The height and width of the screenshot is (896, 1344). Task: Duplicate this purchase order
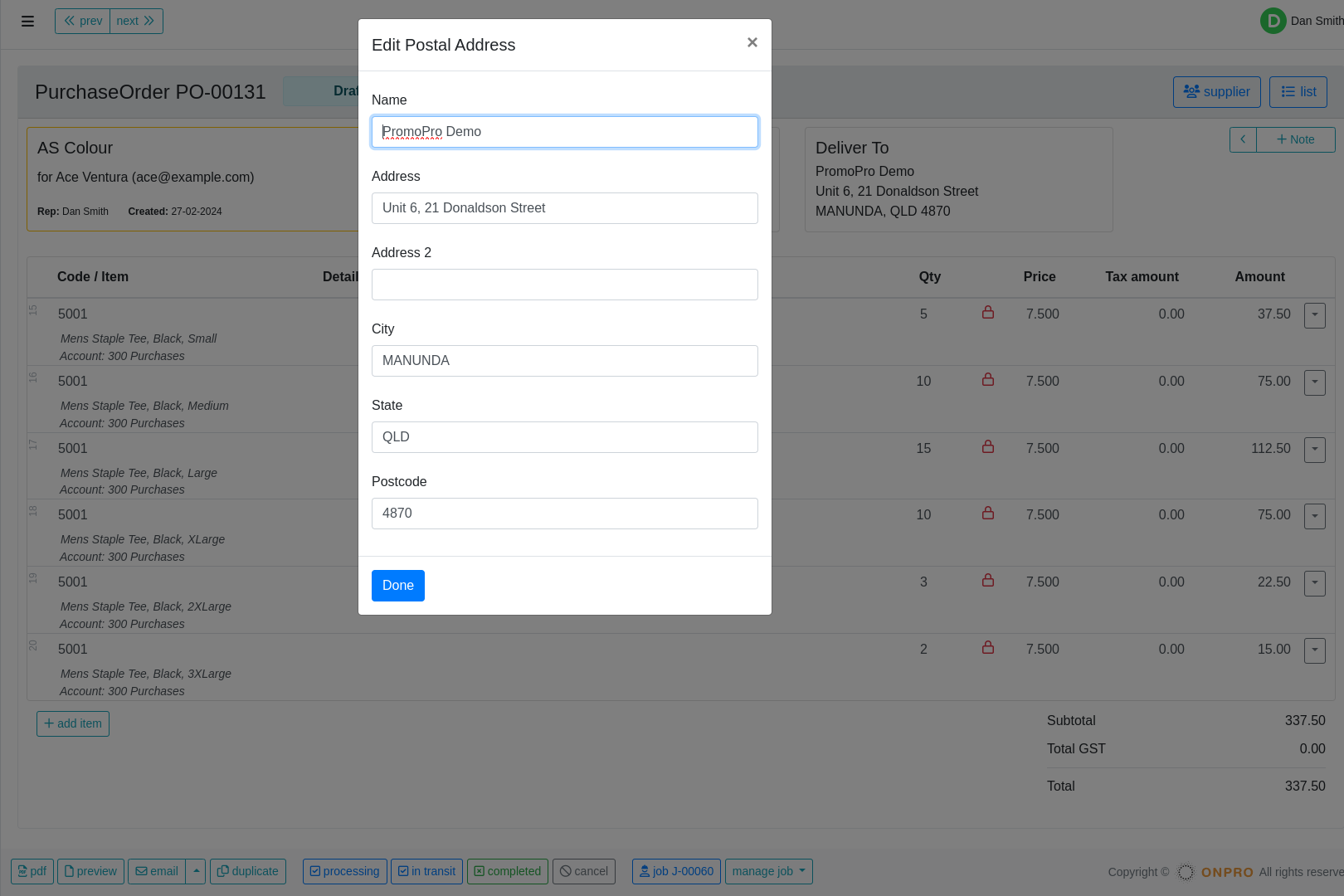pos(248,871)
